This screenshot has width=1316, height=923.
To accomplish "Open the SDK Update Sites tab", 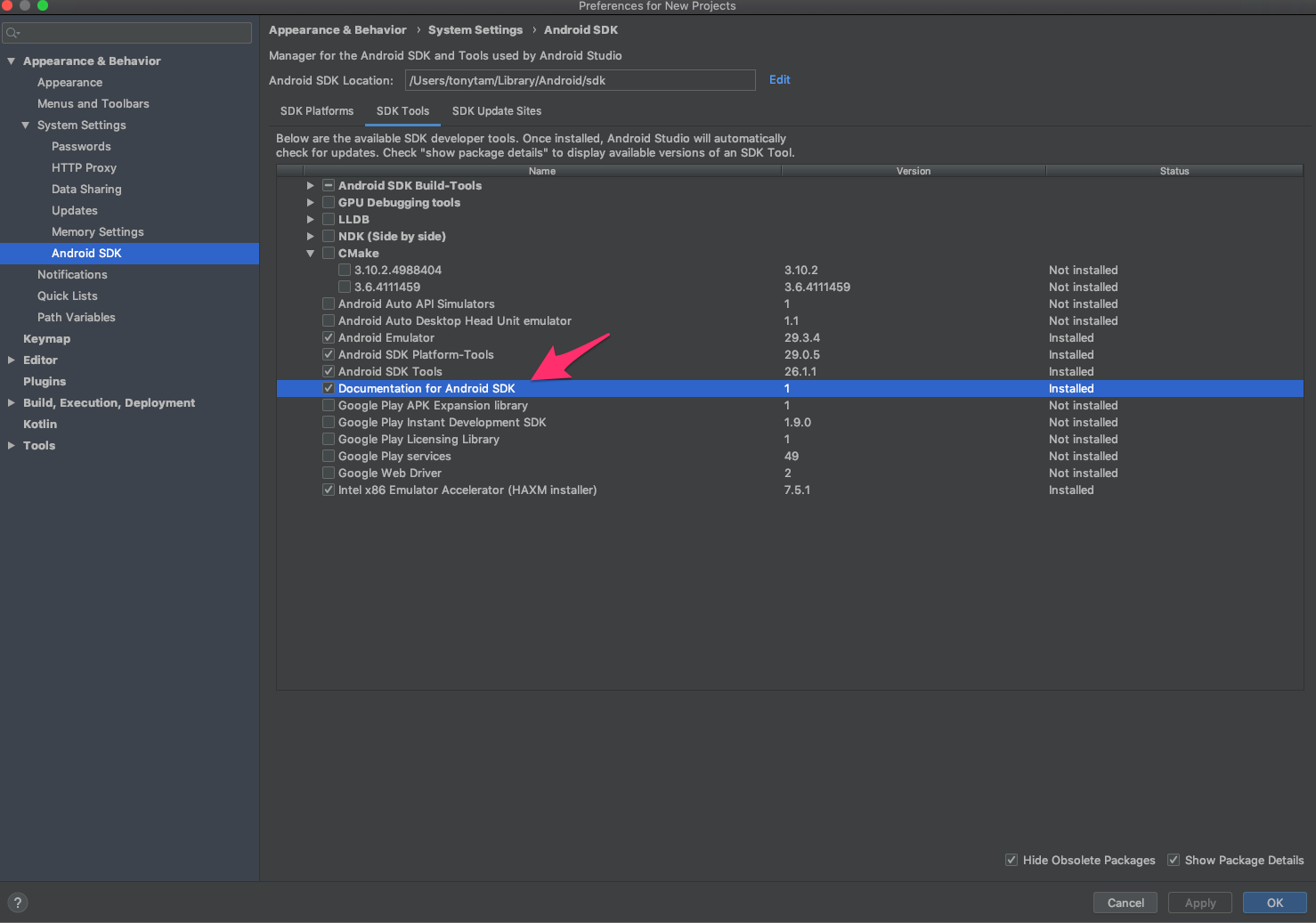I will click(497, 110).
